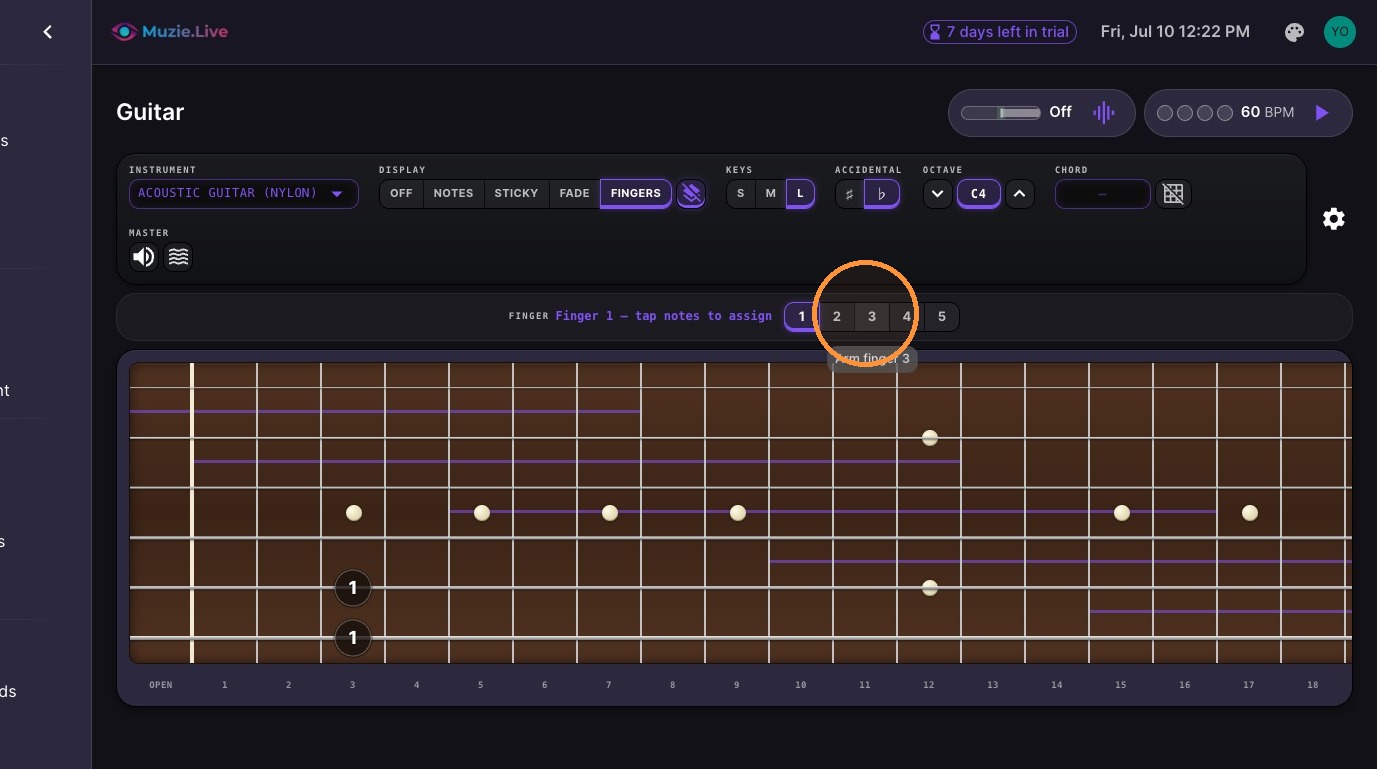Open the Acoustic Guitar (Nylon) instrument dropdown
Screen dimensions: 1377x769
point(243,193)
